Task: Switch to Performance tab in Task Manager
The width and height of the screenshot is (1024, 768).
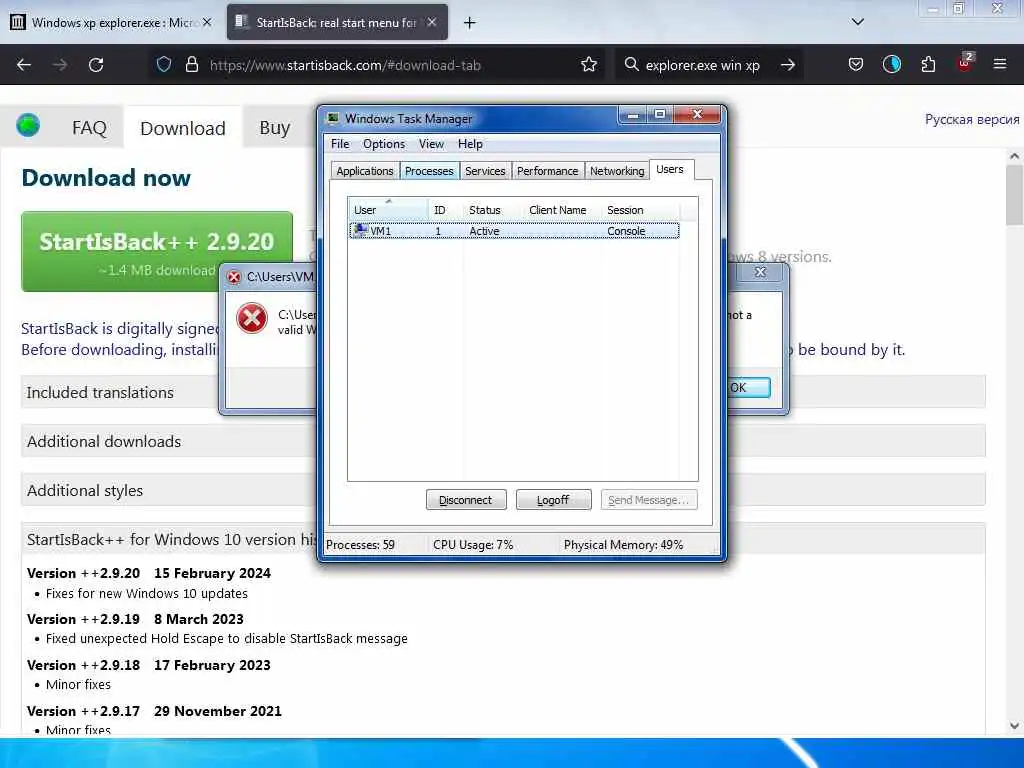Action: point(548,171)
